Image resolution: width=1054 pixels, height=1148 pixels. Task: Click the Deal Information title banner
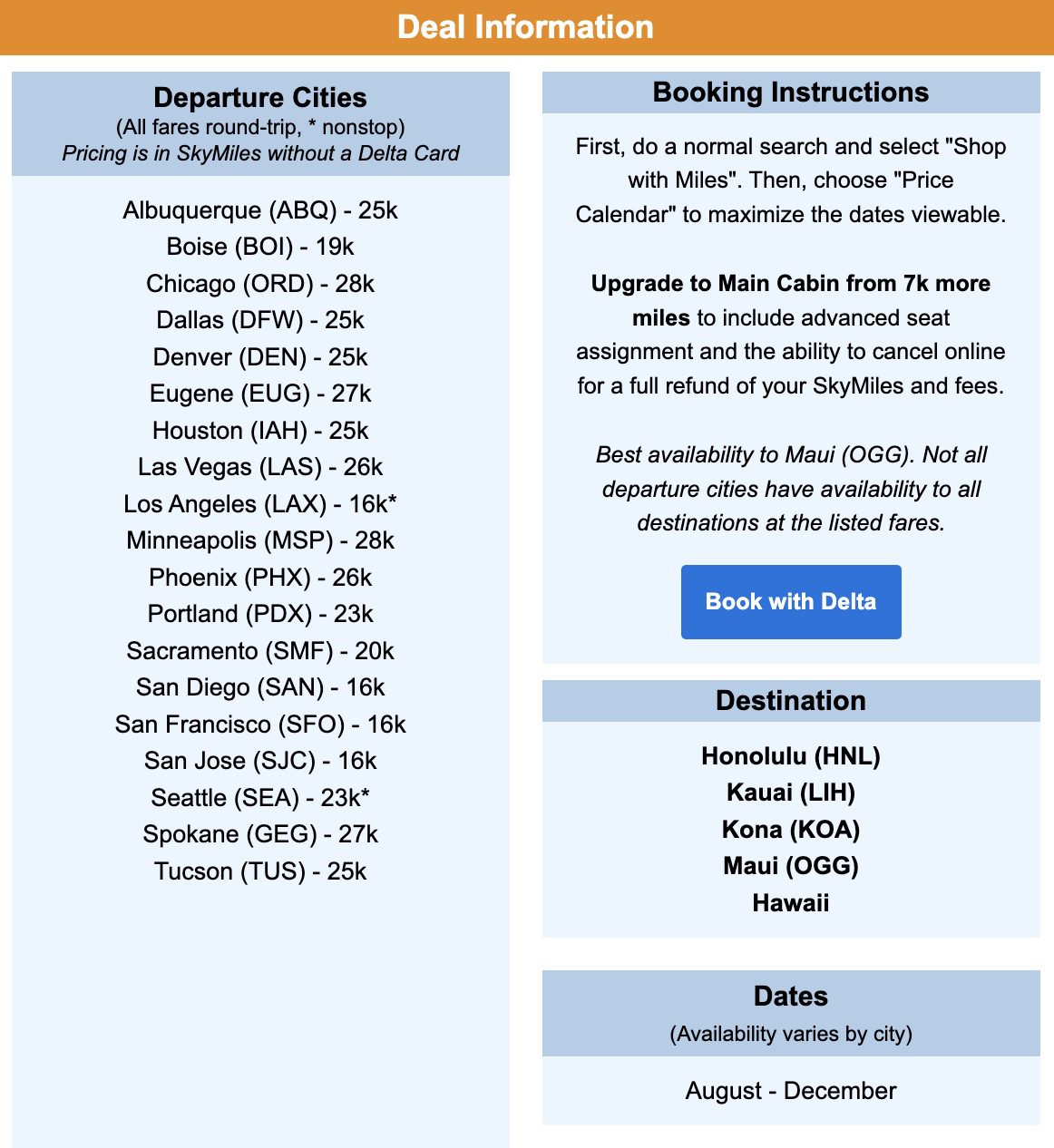[x=527, y=27]
